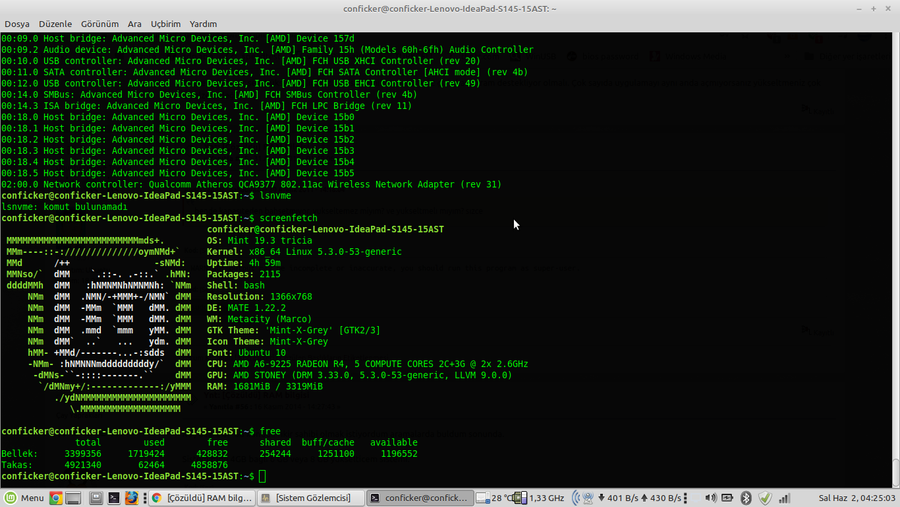Open the network signal strength icon
The image size is (900, 507).
pyautogui.click(x=784, y=498)
